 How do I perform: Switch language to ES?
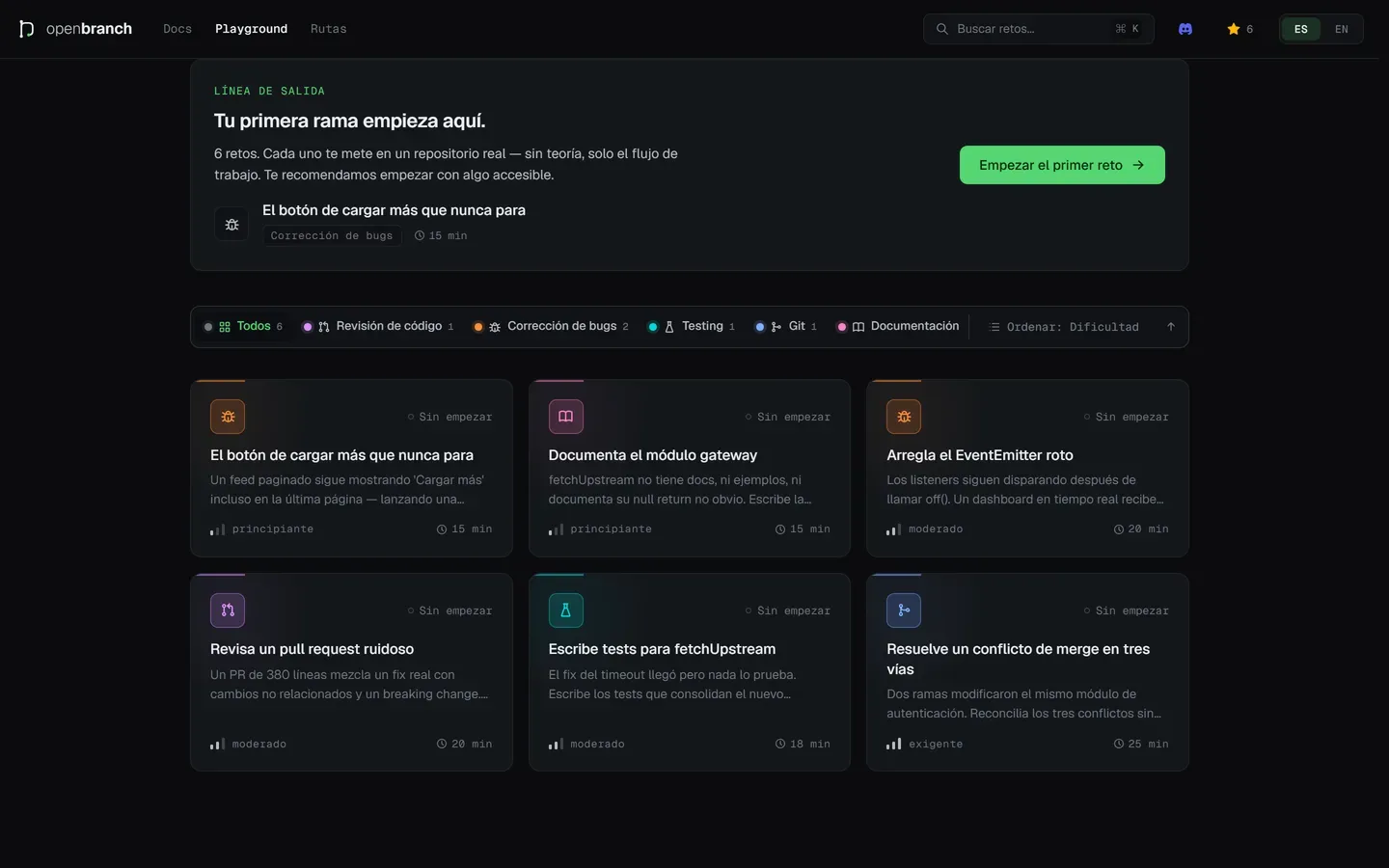point(1301,29)
